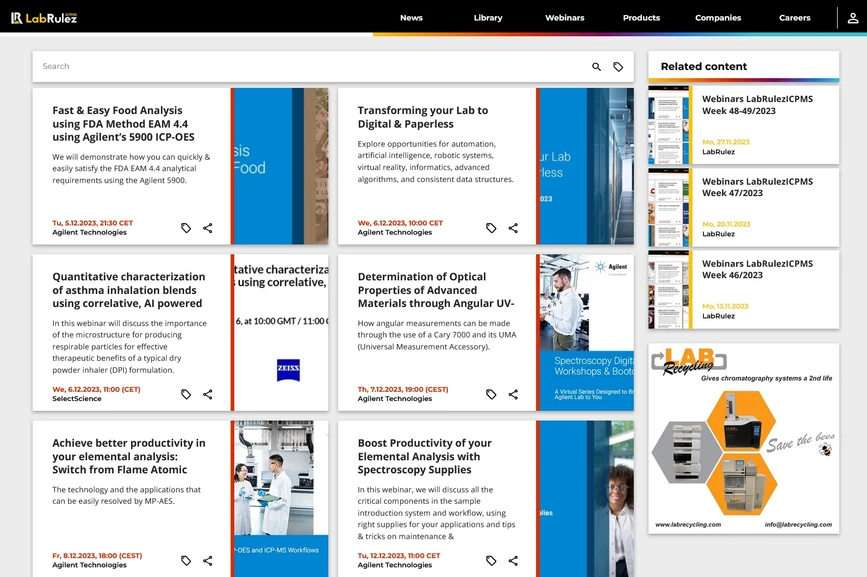Click the two scientists lab photo

tap(281, 499)
